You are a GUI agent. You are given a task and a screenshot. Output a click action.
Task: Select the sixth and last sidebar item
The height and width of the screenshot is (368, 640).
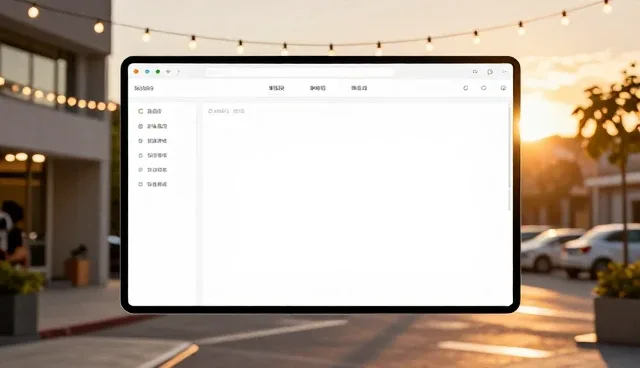point(153,184)
